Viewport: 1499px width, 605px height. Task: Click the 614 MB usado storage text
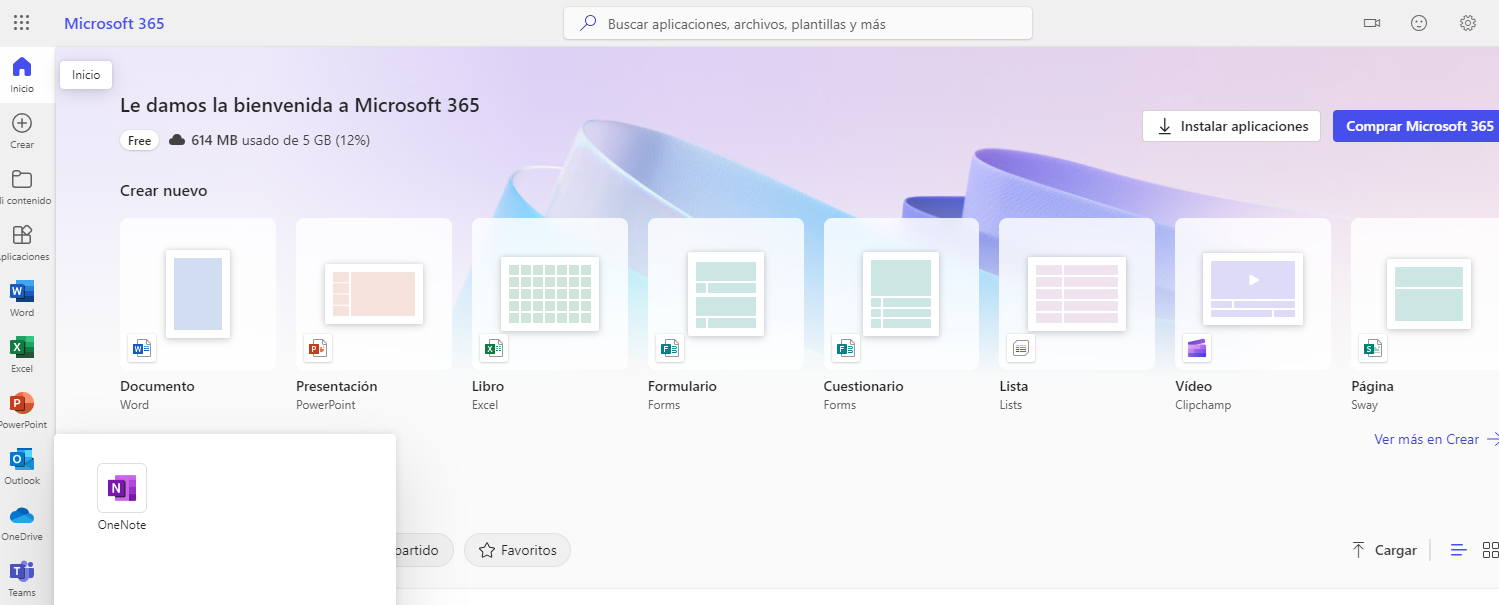280,140
